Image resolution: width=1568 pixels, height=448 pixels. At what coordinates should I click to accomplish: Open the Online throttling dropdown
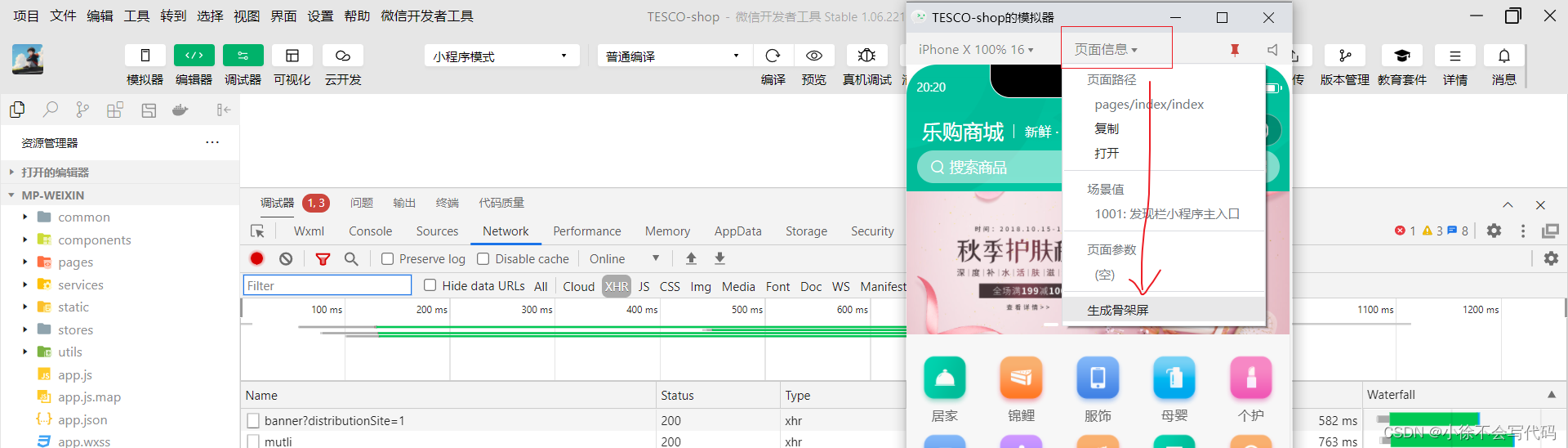(x=624, y=258)
